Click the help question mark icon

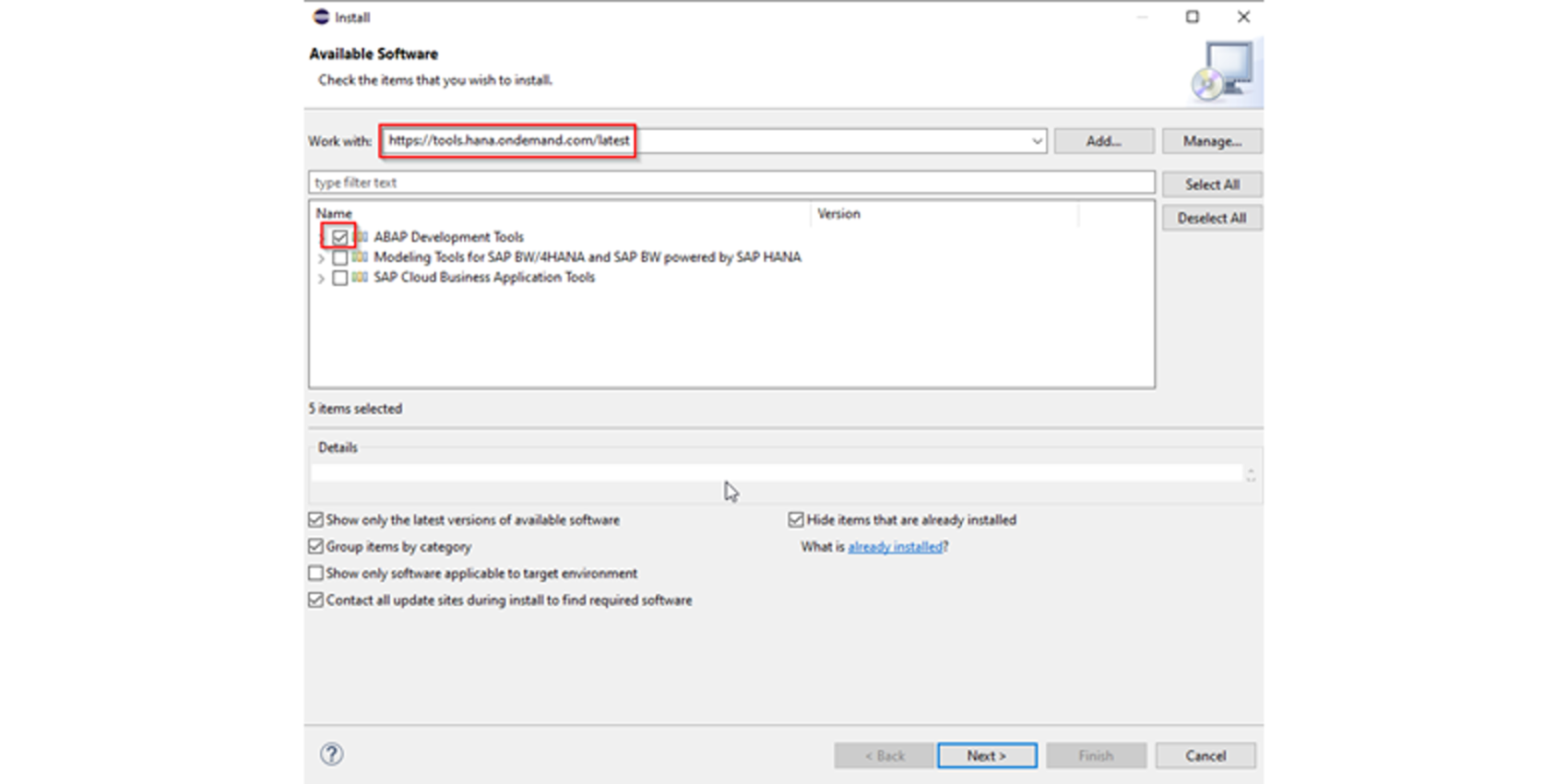click(332, 754)
